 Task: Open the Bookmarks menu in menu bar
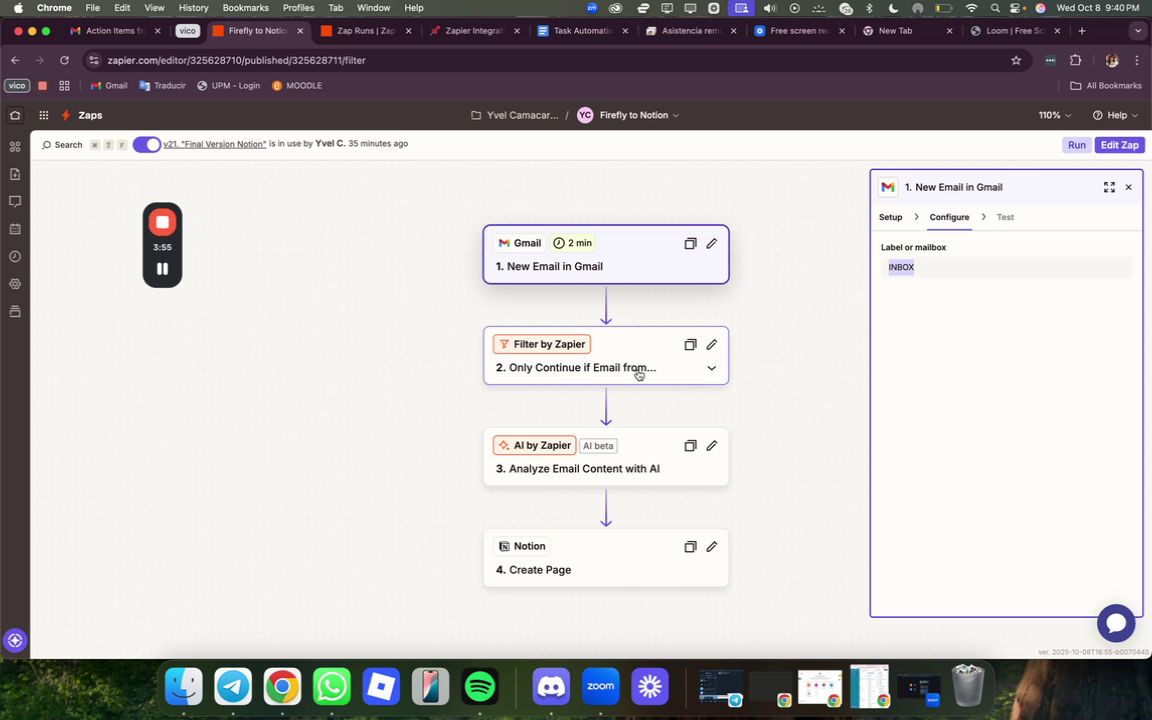pyautogui.click(x=245, y=8)
